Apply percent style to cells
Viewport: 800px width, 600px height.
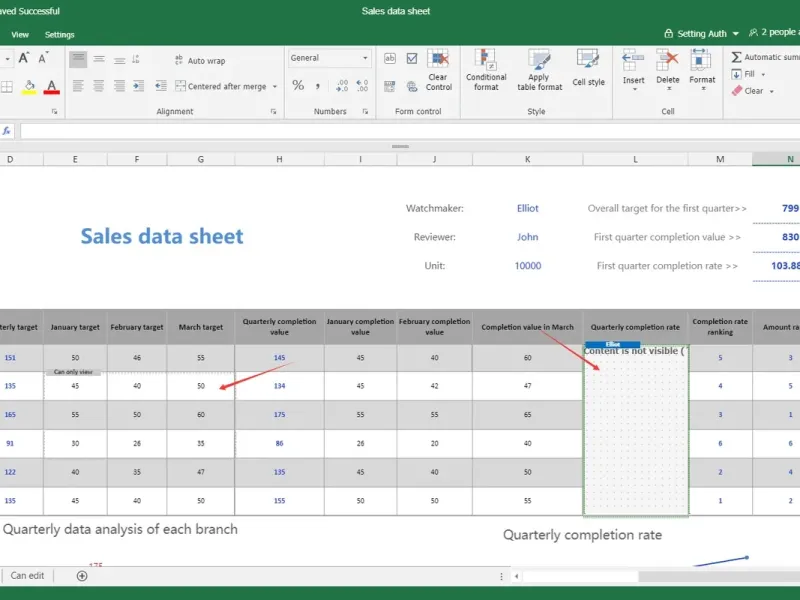298,86
